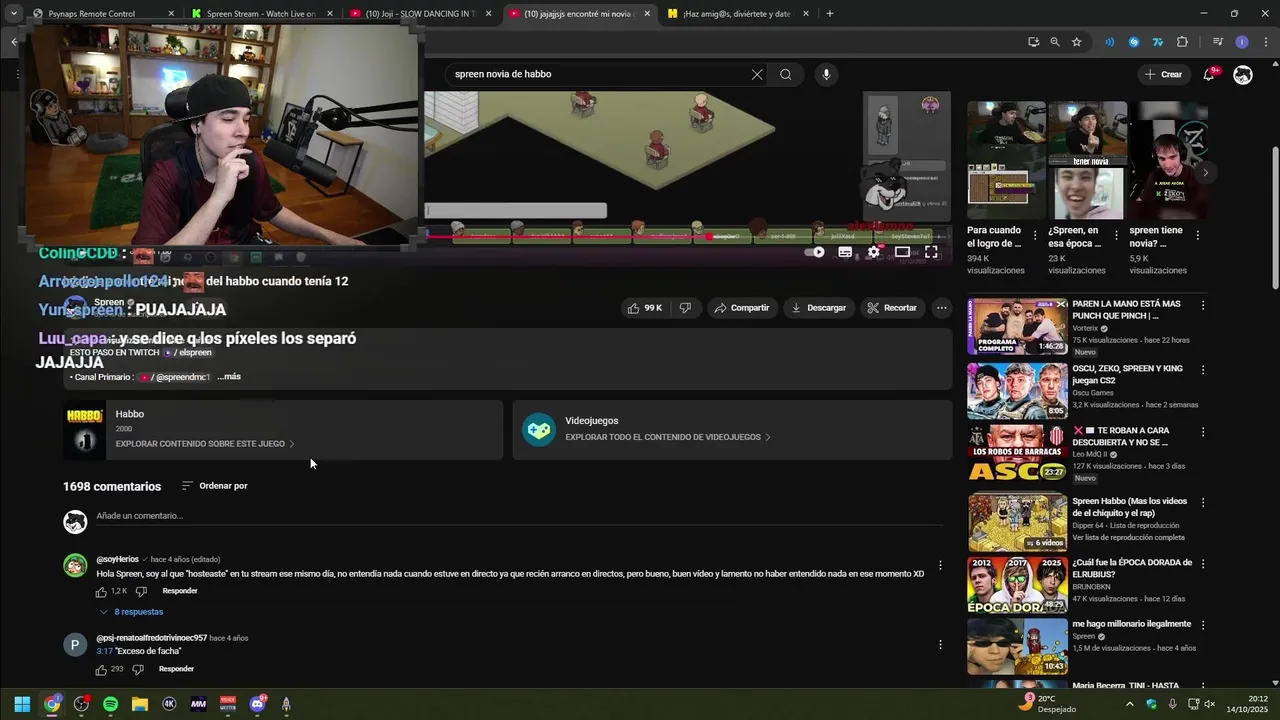
Task: Start voice search with microphone icon
Action: 826,74
